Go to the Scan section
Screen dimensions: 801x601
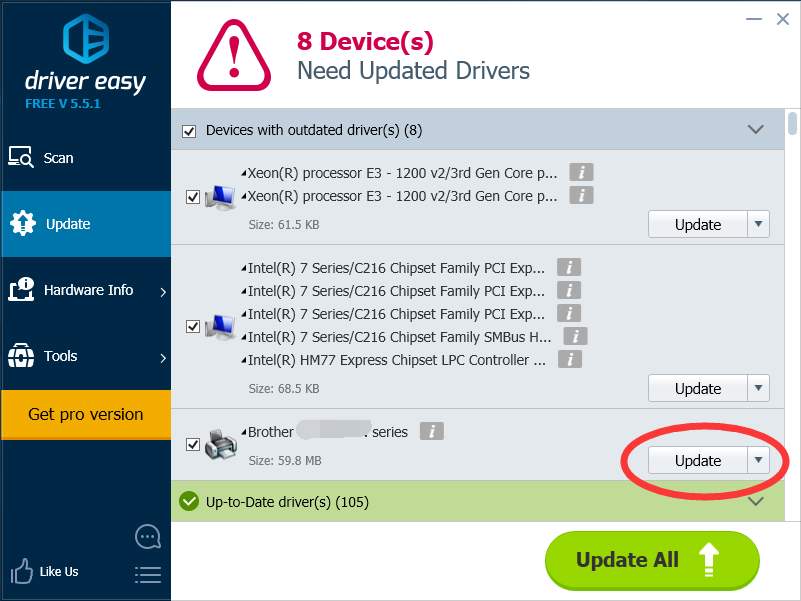click(x=86, y=158)
